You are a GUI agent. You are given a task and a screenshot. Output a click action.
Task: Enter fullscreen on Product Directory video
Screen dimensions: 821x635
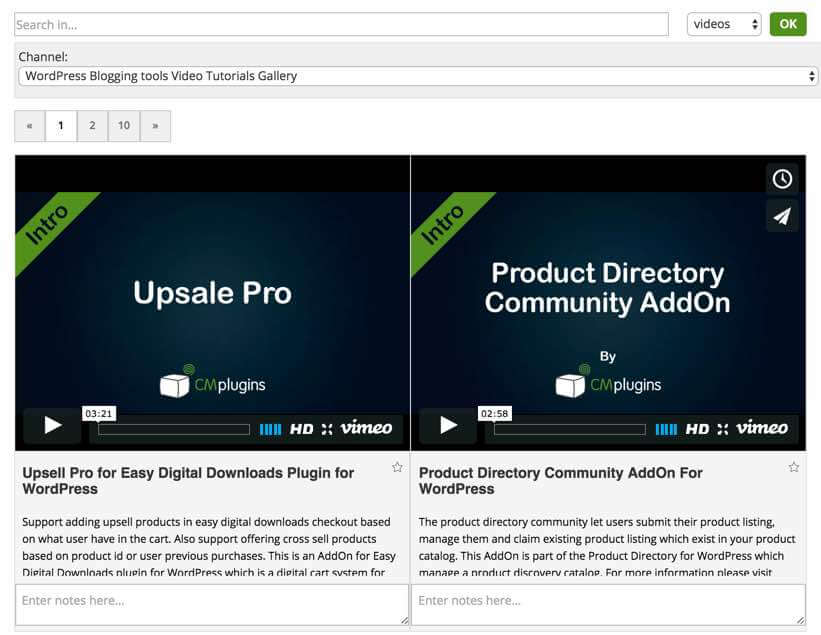click(723, 429)
